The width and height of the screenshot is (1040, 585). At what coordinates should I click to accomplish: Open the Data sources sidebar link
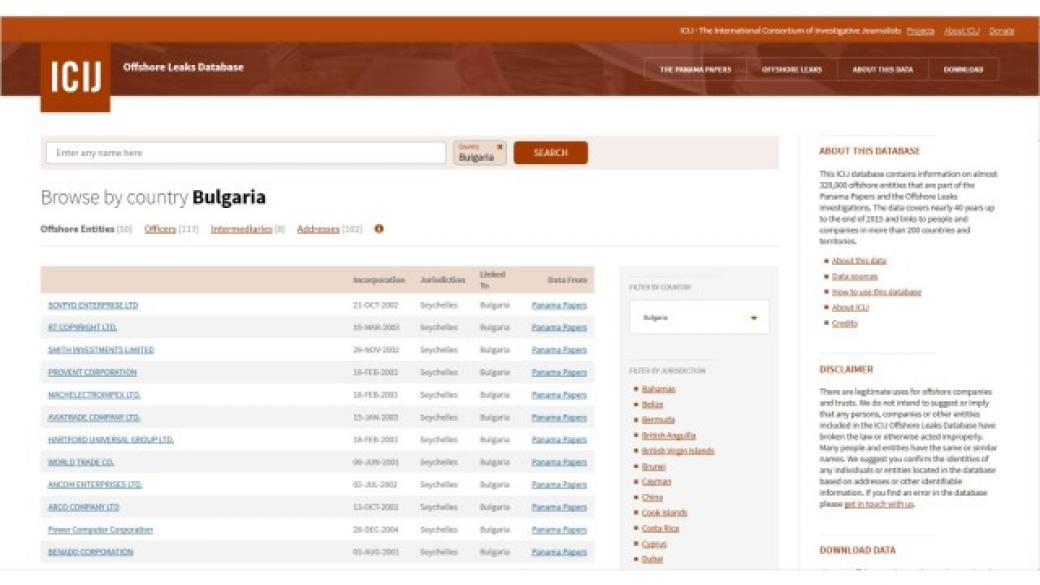coord(854,277)
